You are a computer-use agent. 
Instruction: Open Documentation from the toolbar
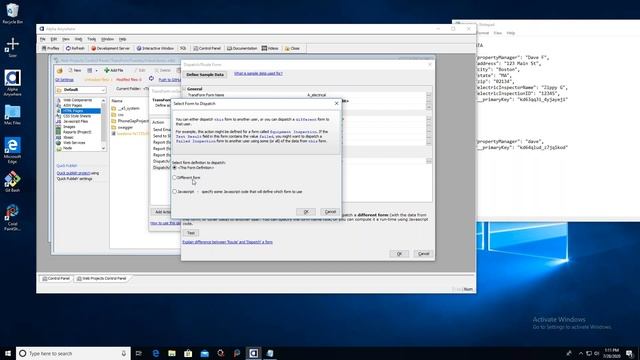[242, 48]
